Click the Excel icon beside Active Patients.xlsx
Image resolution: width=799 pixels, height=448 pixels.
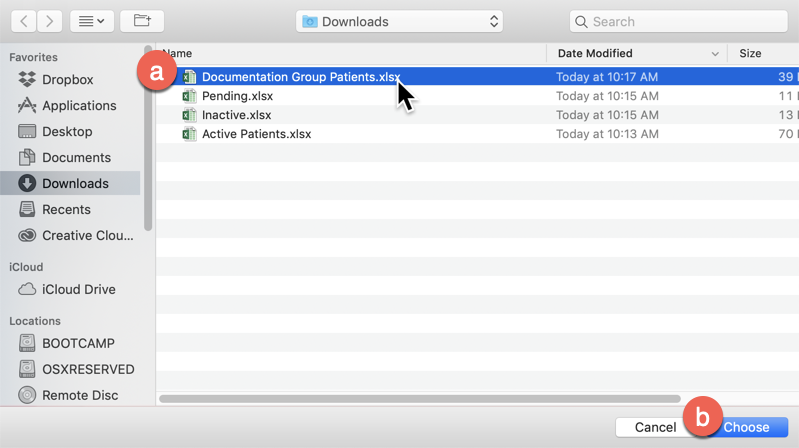click(x=189, y=134)
